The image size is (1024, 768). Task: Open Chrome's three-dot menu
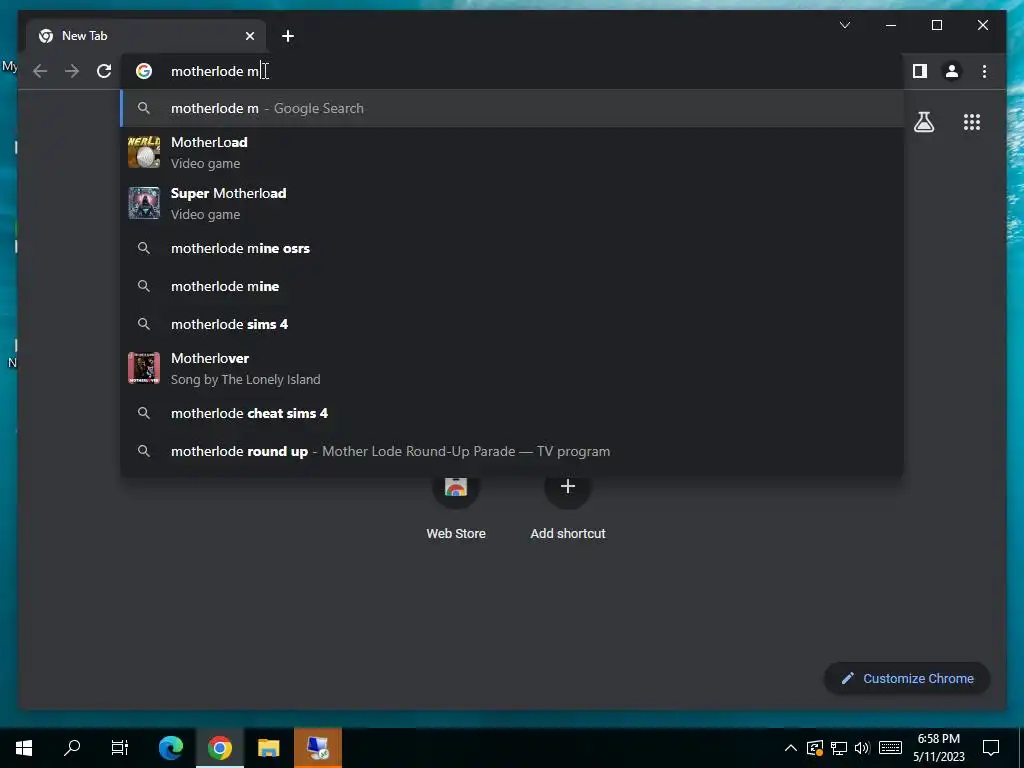pyautogui.click(x=984, y=71)
